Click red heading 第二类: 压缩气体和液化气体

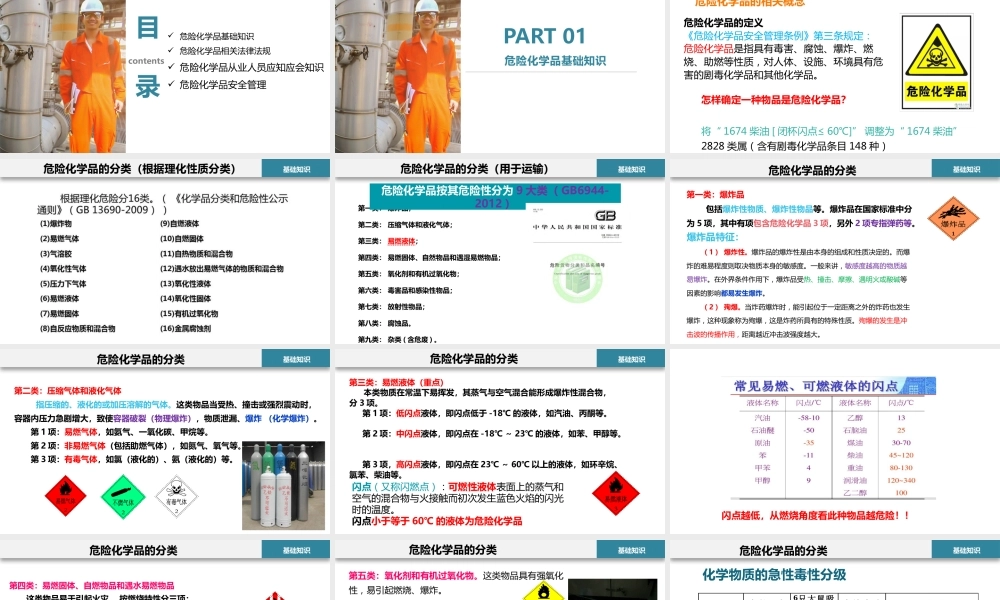click(68, 391)
